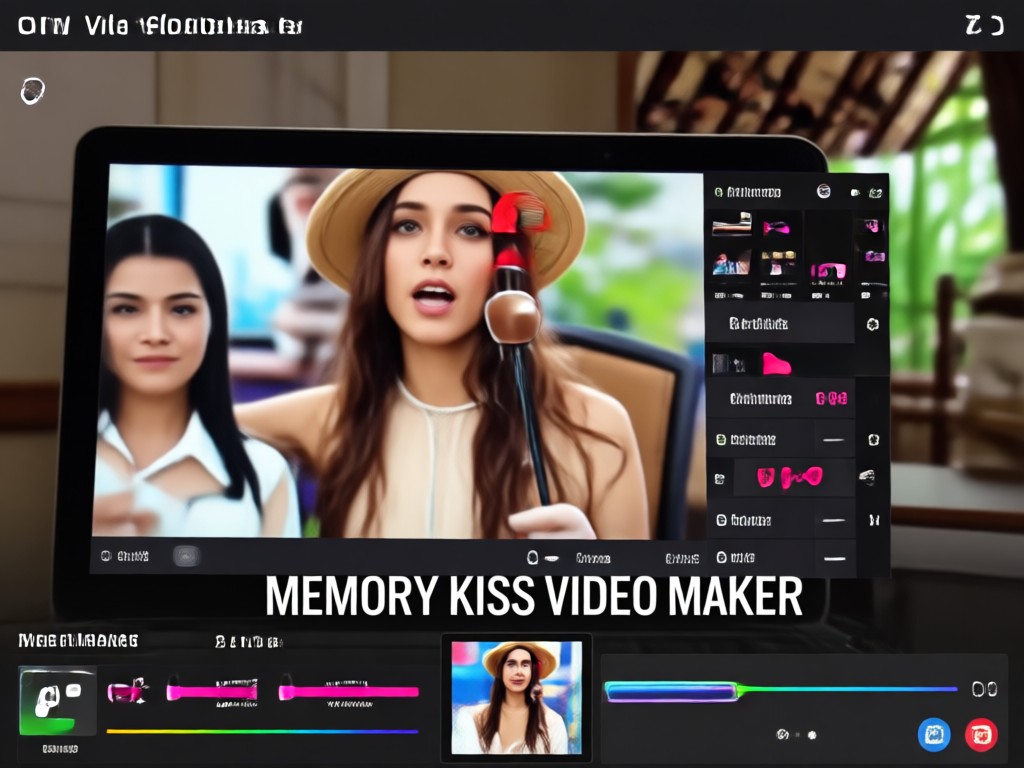Open the pink bow thumbnail in the side panel
The height and width of the screenshot is (768, 1024).
coord(776,228)
